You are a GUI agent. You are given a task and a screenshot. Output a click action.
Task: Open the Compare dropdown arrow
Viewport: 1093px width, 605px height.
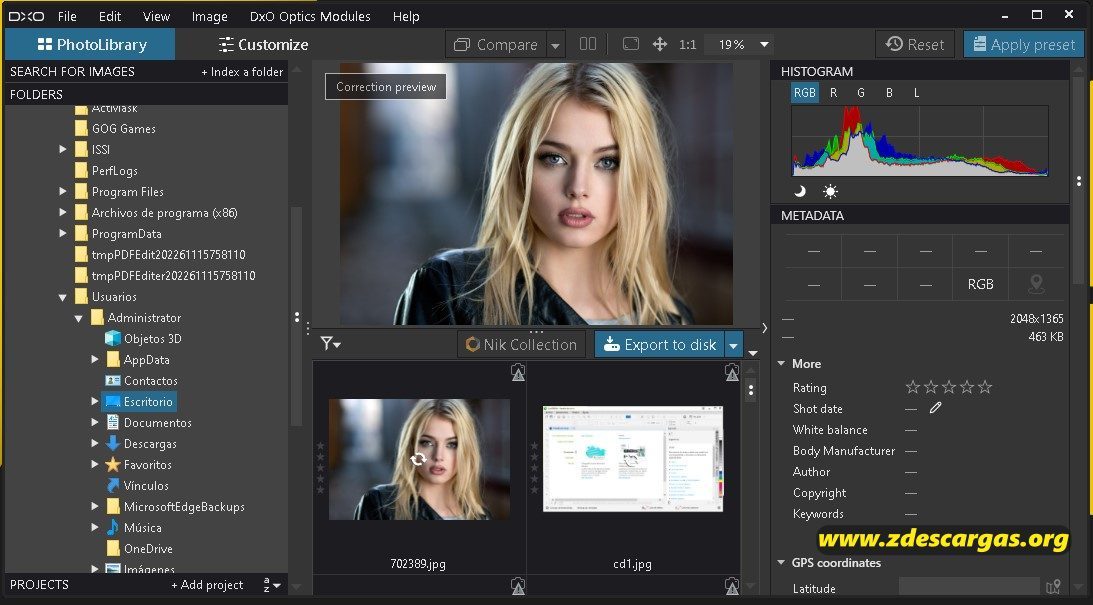[556, 45]
